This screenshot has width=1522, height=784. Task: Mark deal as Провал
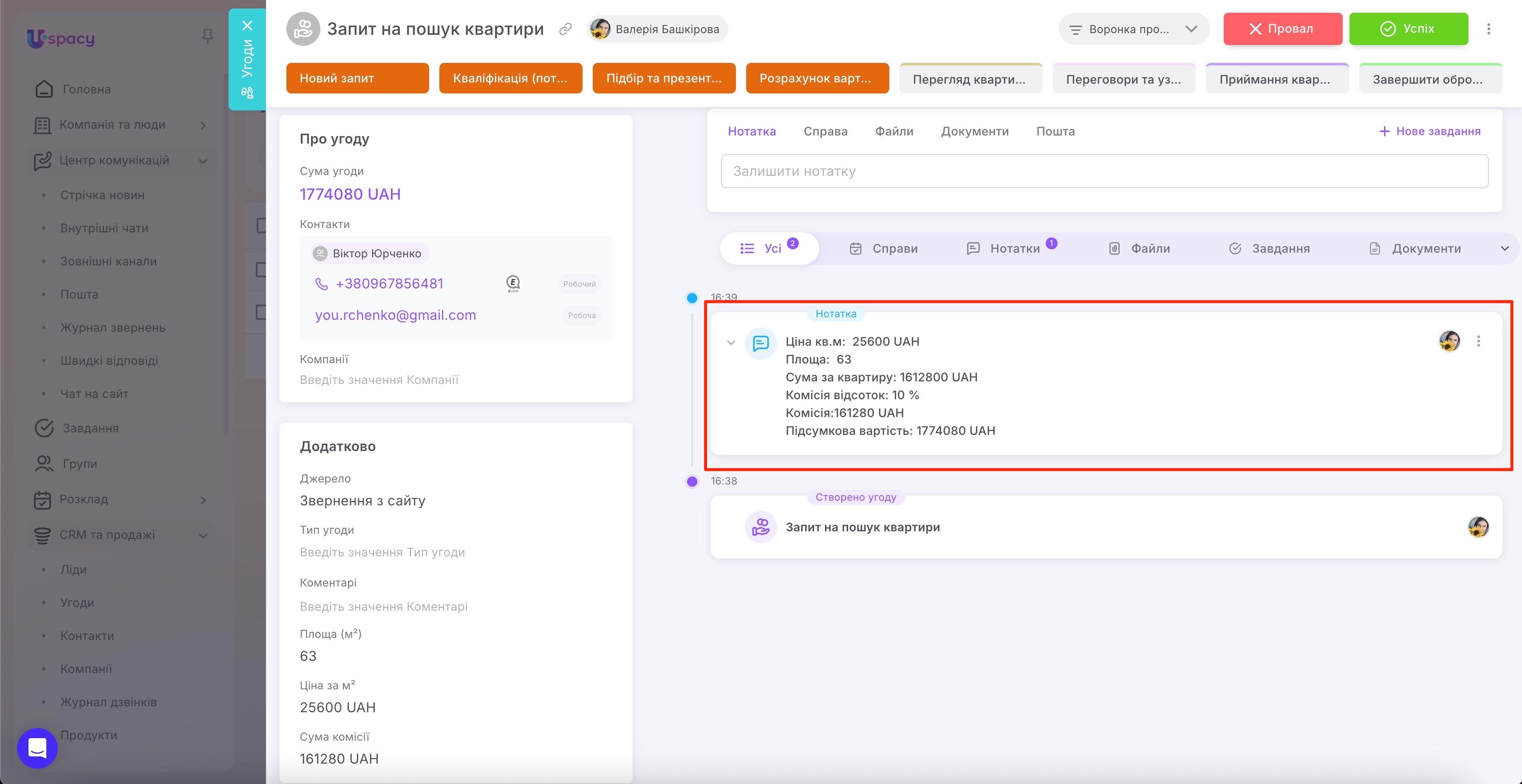point(1283,29)
